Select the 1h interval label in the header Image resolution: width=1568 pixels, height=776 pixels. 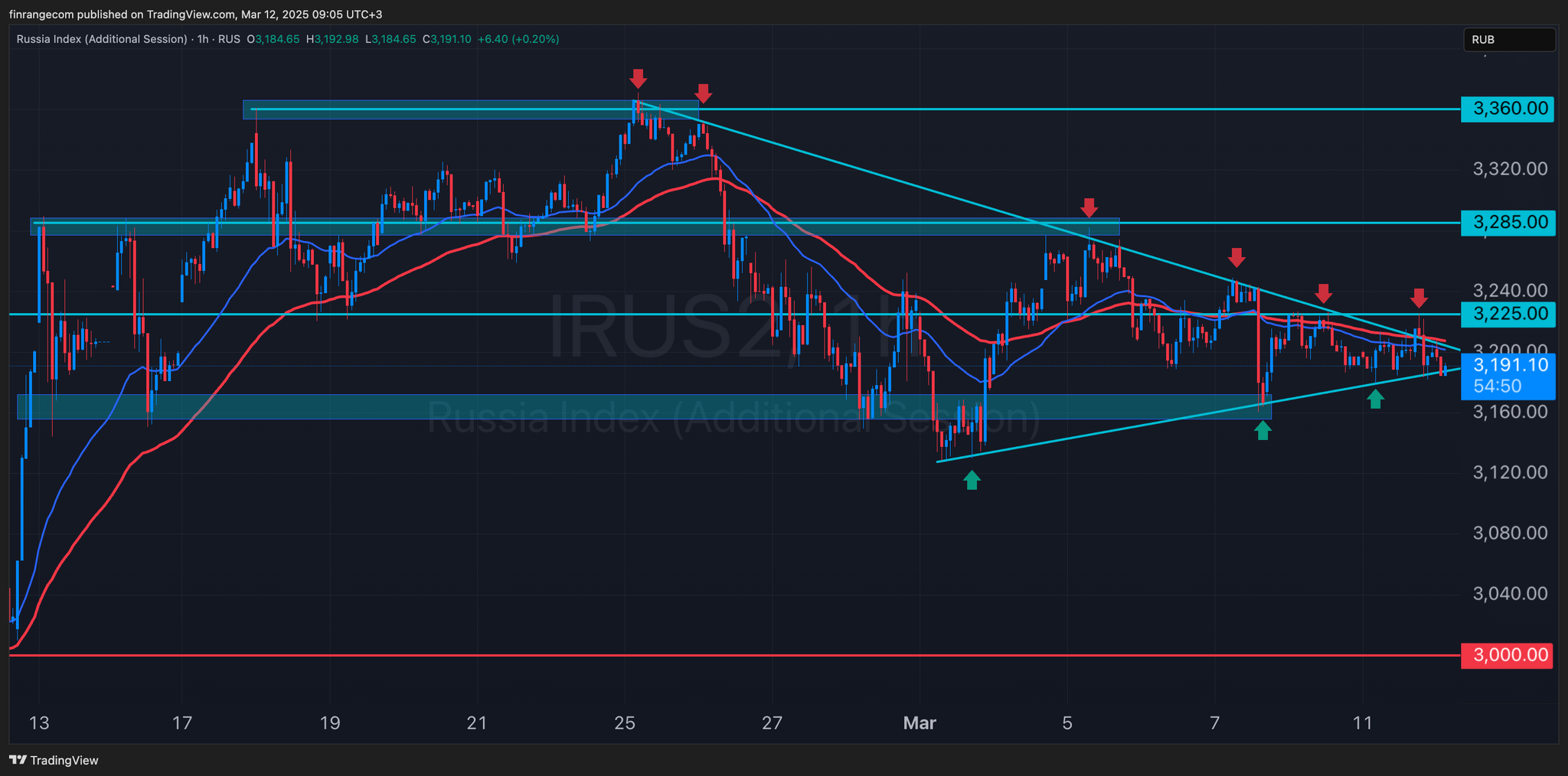tap(203, 39)
